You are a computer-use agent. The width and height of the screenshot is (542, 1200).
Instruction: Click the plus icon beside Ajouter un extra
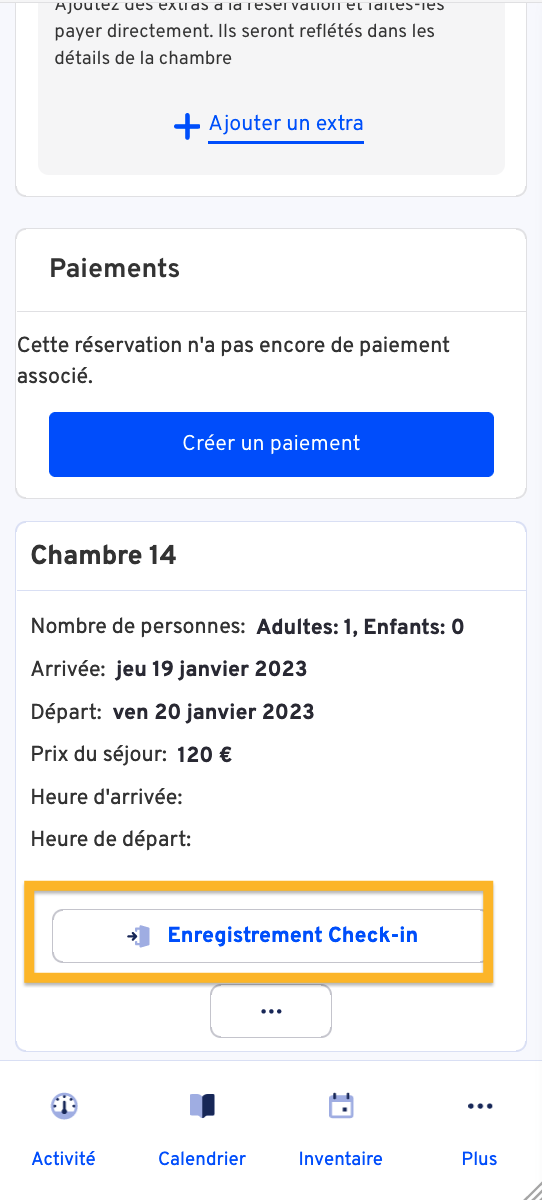(x=187, y=127)
